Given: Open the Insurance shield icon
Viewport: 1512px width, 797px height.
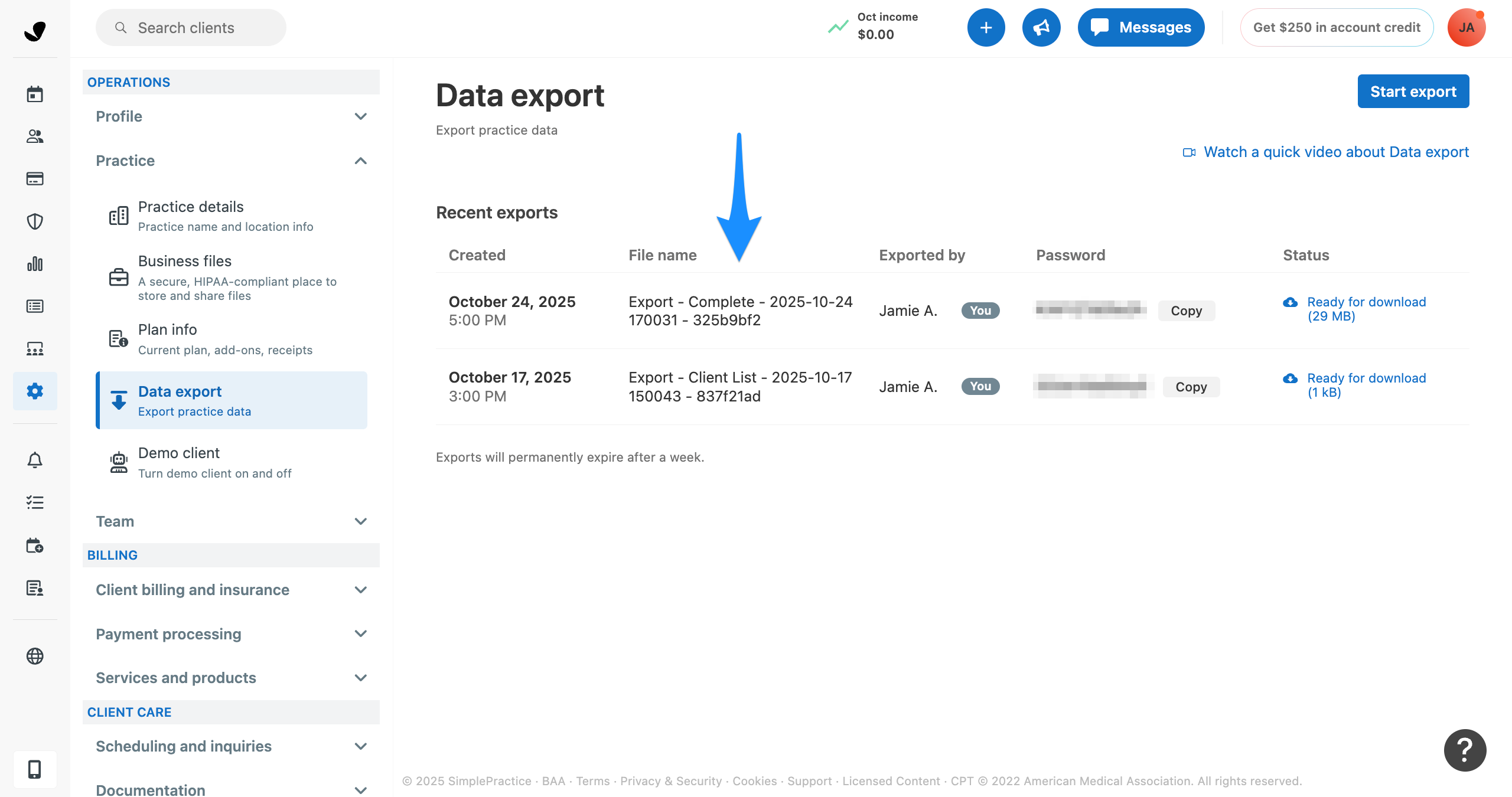Looking at the screenshot, I should (x=35, y=221).
